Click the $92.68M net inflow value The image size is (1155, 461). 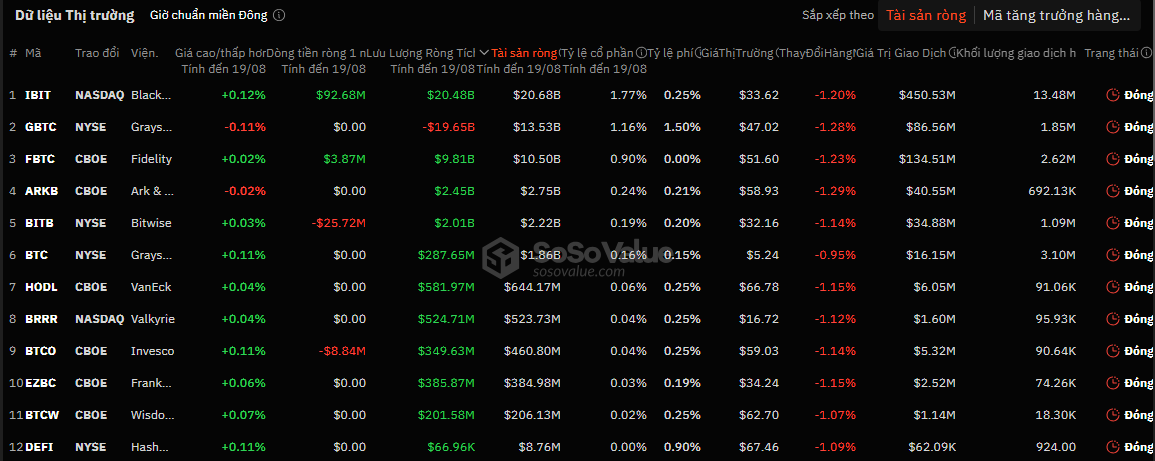(340, 95)
